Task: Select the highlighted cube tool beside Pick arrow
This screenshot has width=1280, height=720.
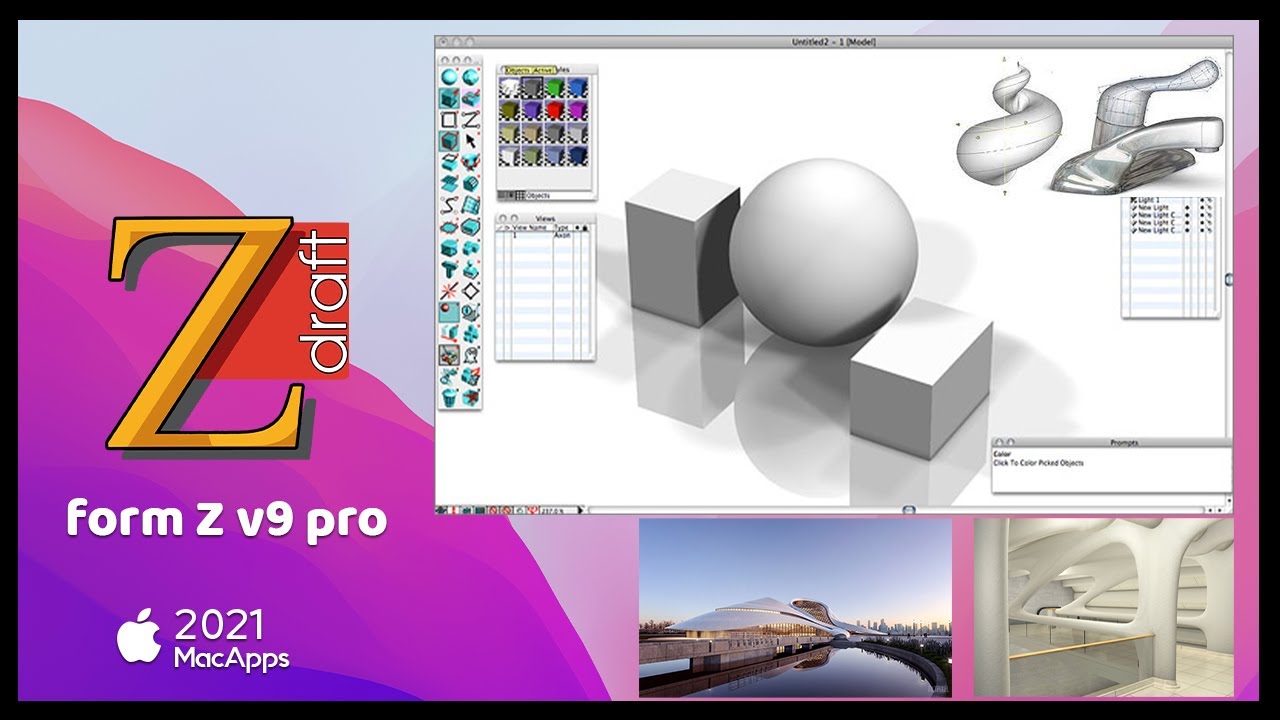Action: point(449,139)
